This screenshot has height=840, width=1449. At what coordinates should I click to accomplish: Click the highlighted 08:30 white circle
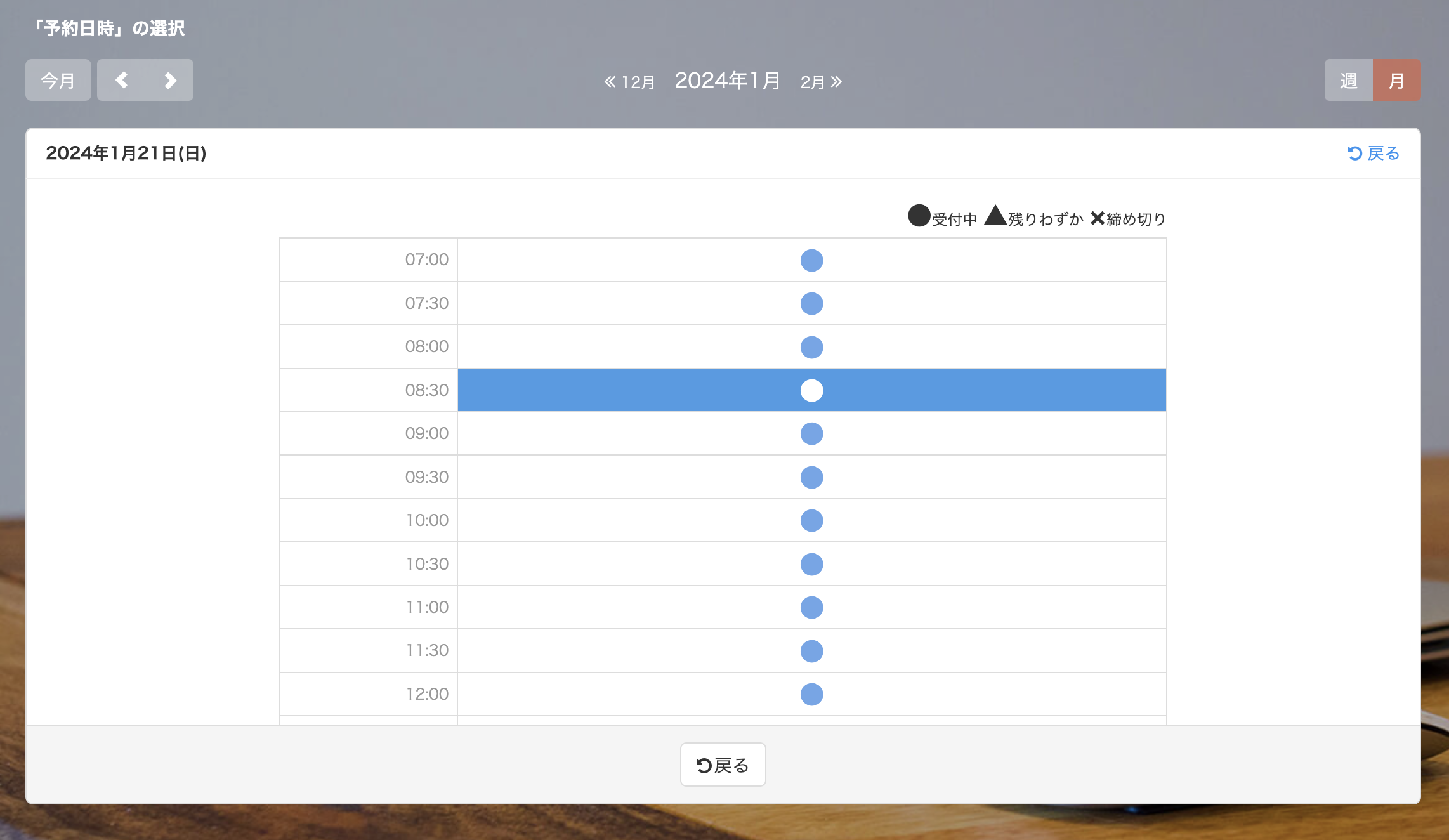pos(811,390)
